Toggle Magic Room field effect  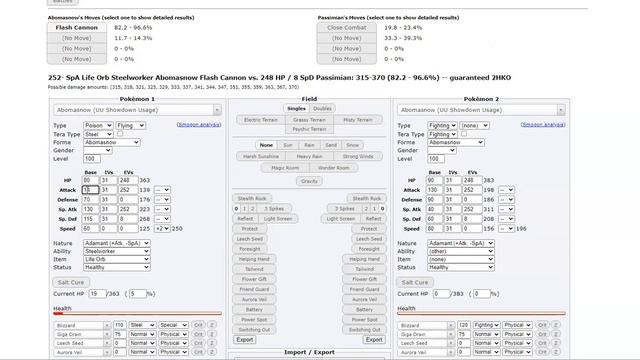285,168
